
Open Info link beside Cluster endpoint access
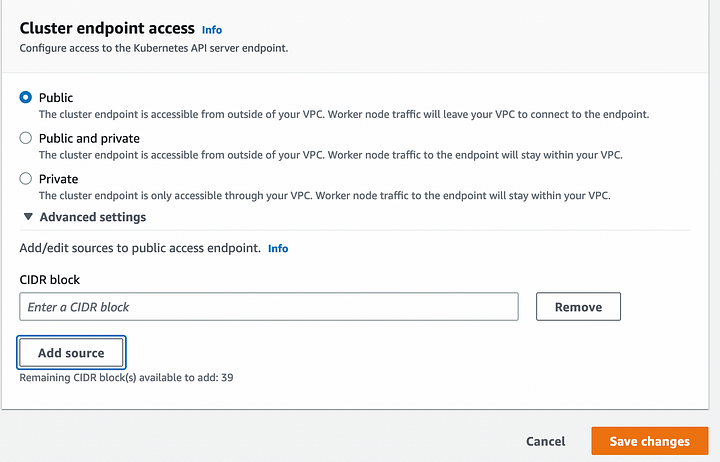[212, 30]
